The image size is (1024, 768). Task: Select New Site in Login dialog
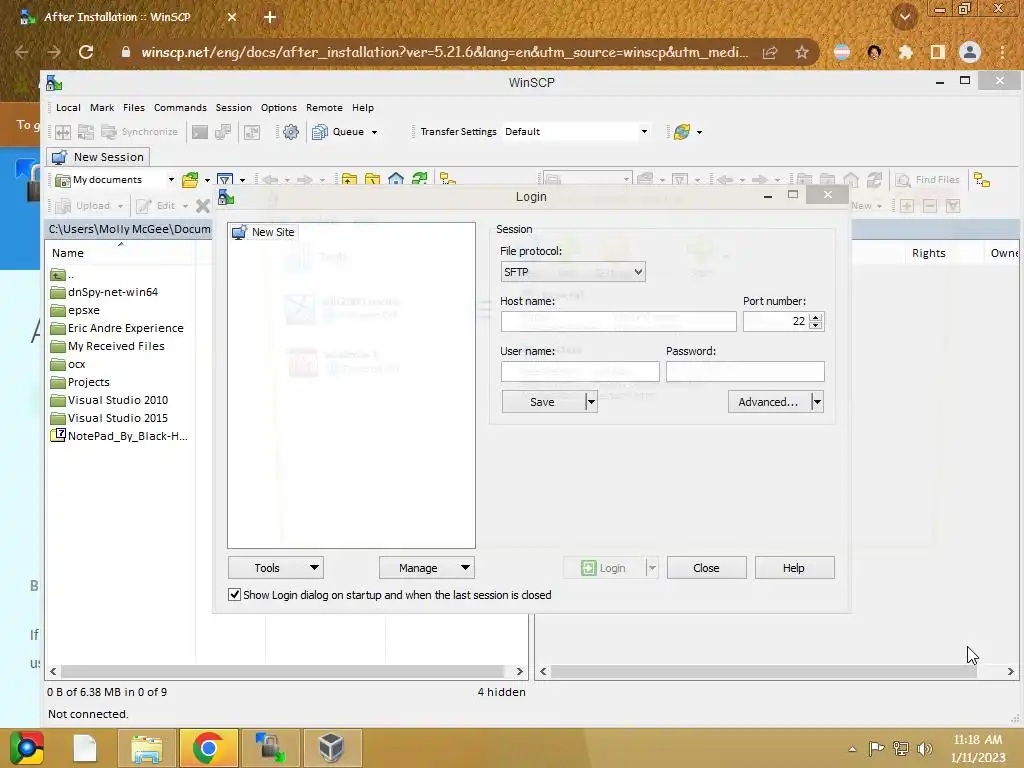point(264,232)
